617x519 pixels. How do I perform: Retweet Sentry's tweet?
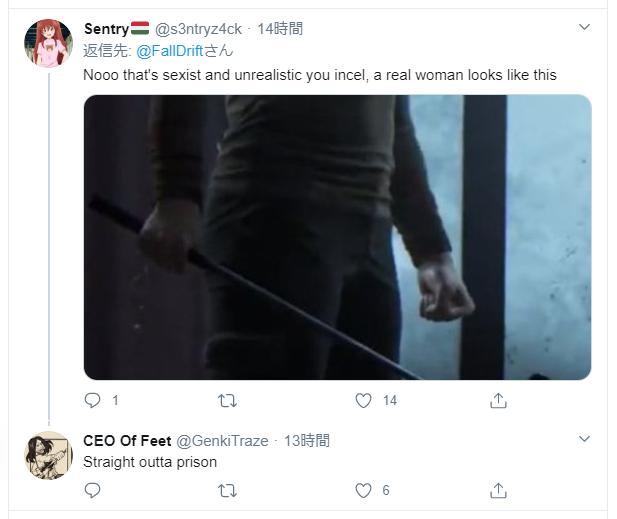pos(228,400)
